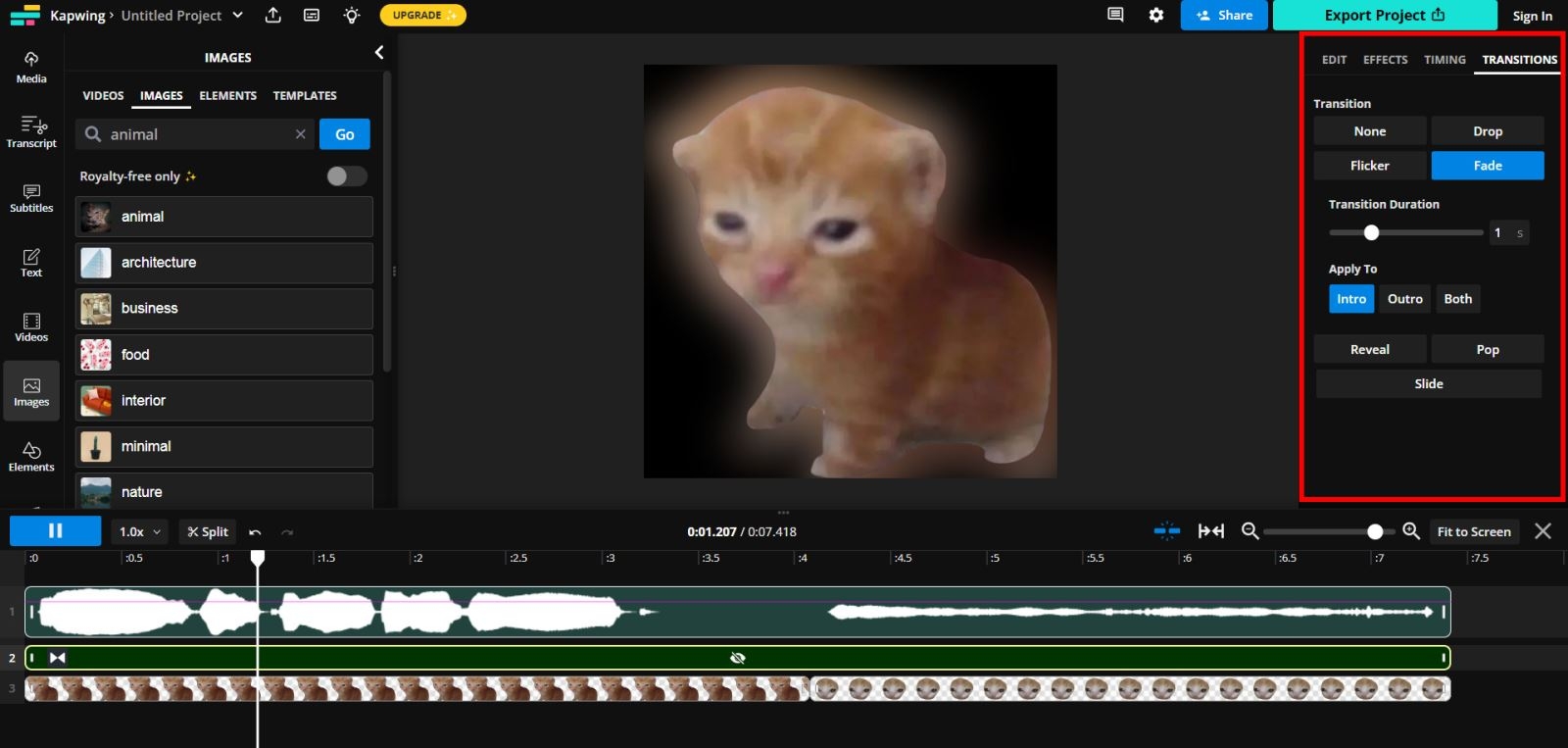Switch to Videos tab in media panel
This screenshot has height=748, width=1568.
click(x=103, y=96)
